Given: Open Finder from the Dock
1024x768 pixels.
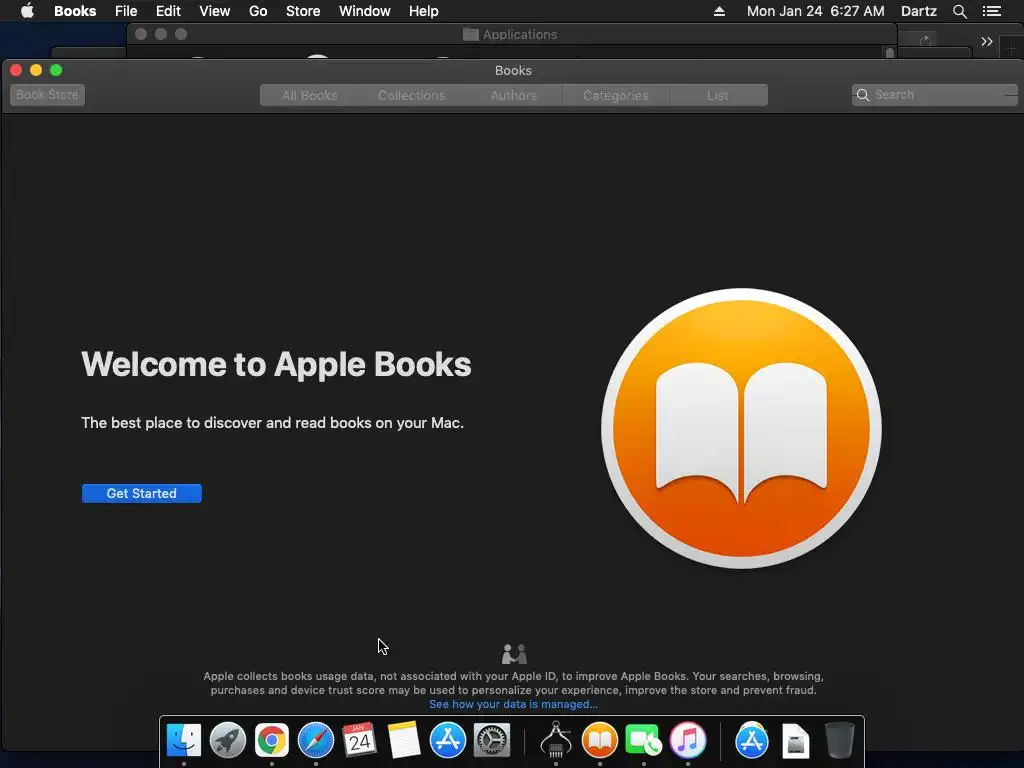Looking at the screenshot, I should [x=184, y=741].
